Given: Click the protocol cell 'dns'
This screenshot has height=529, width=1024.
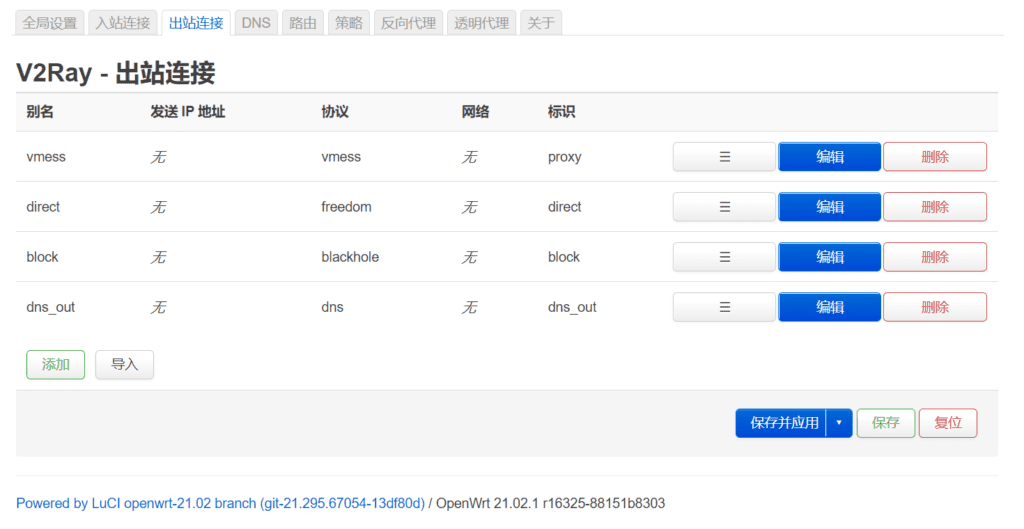Looking at the screenshot, I should [332, 307].
